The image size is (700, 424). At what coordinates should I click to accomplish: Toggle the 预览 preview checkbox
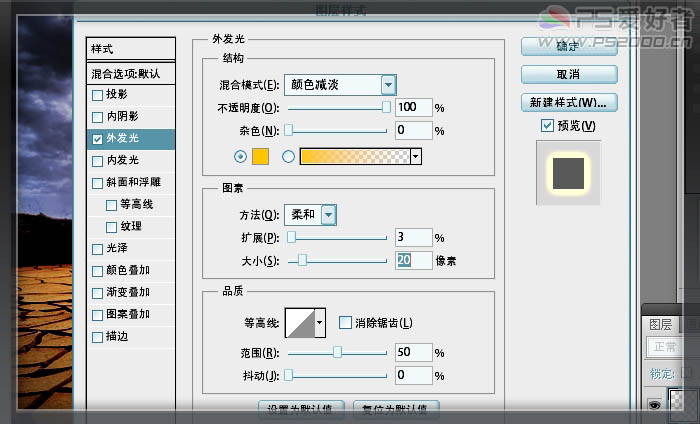tap(547, 126)
